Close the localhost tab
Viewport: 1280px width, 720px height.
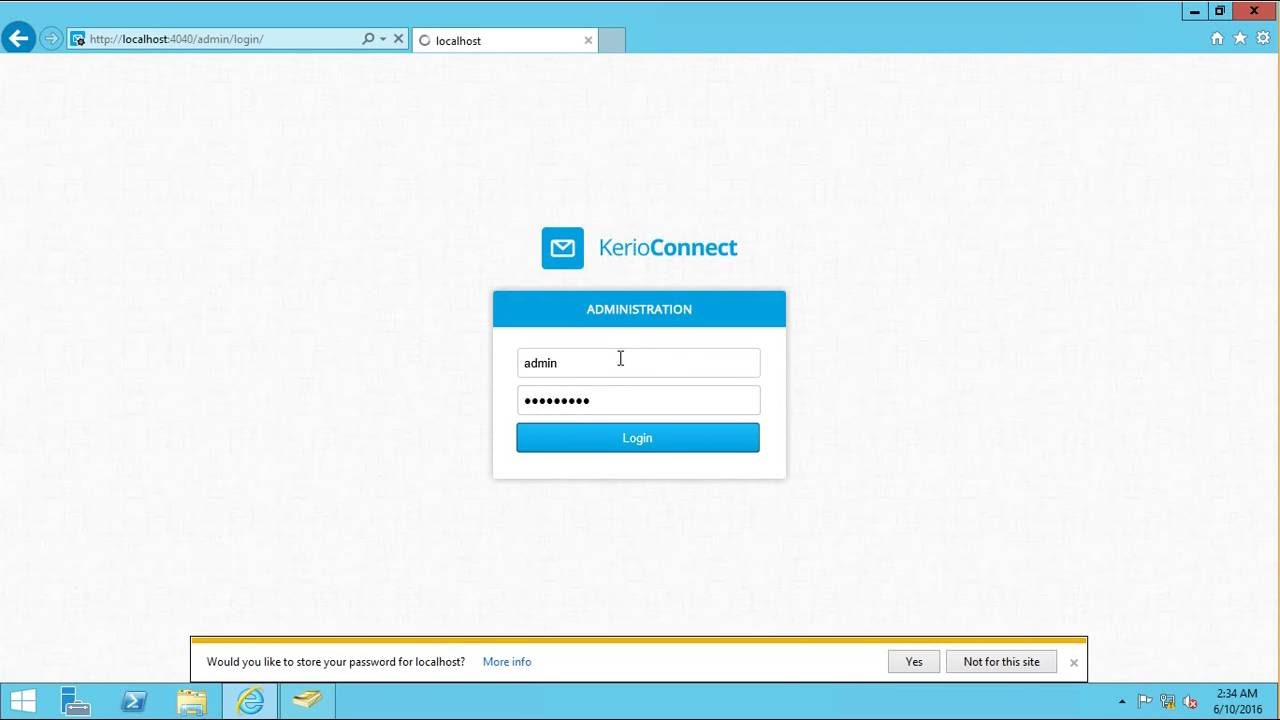(x=588, y=41)
